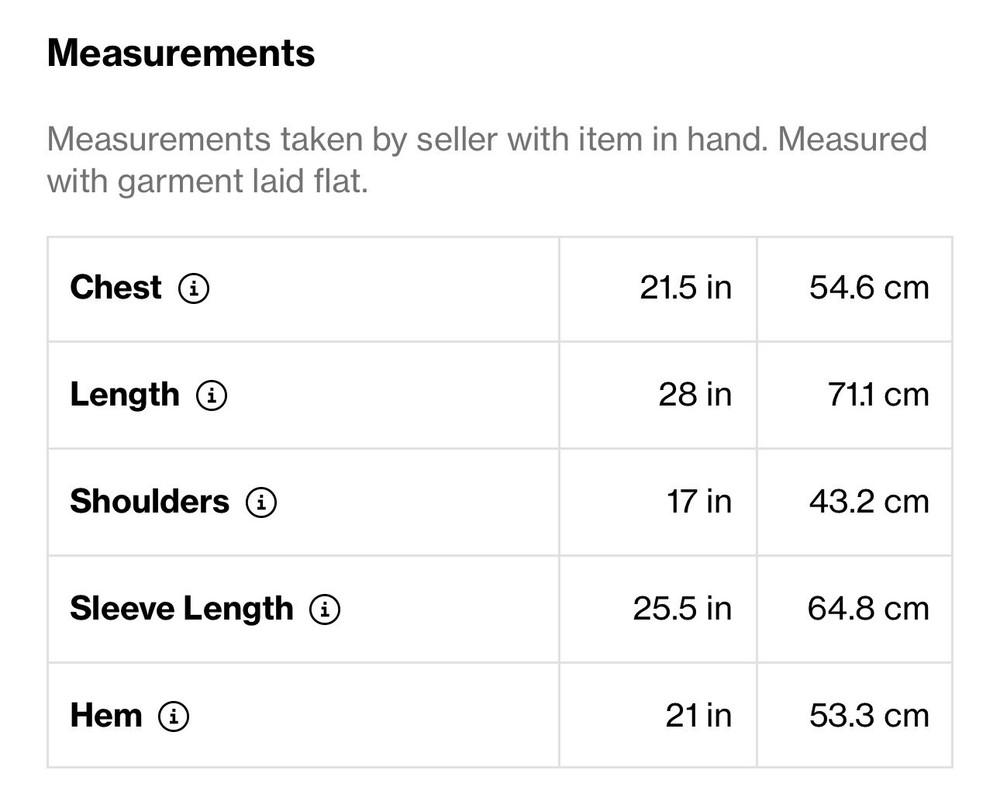Click the 21.5 in chest value
The width and height of the screenshot is (1000, 808).
(x=685, y=288)
